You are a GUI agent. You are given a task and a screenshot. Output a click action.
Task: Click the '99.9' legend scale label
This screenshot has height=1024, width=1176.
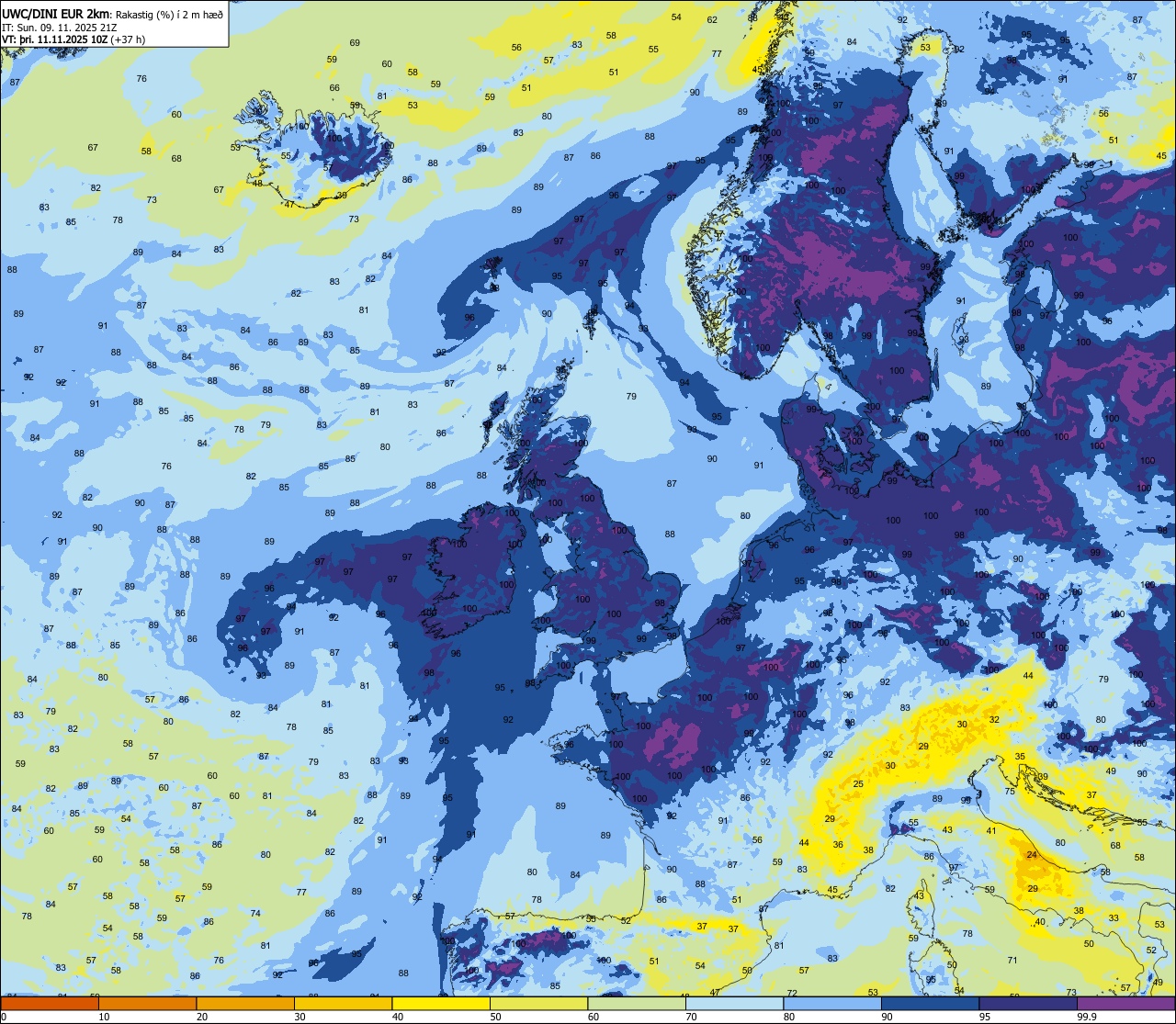[1088, 1017]
